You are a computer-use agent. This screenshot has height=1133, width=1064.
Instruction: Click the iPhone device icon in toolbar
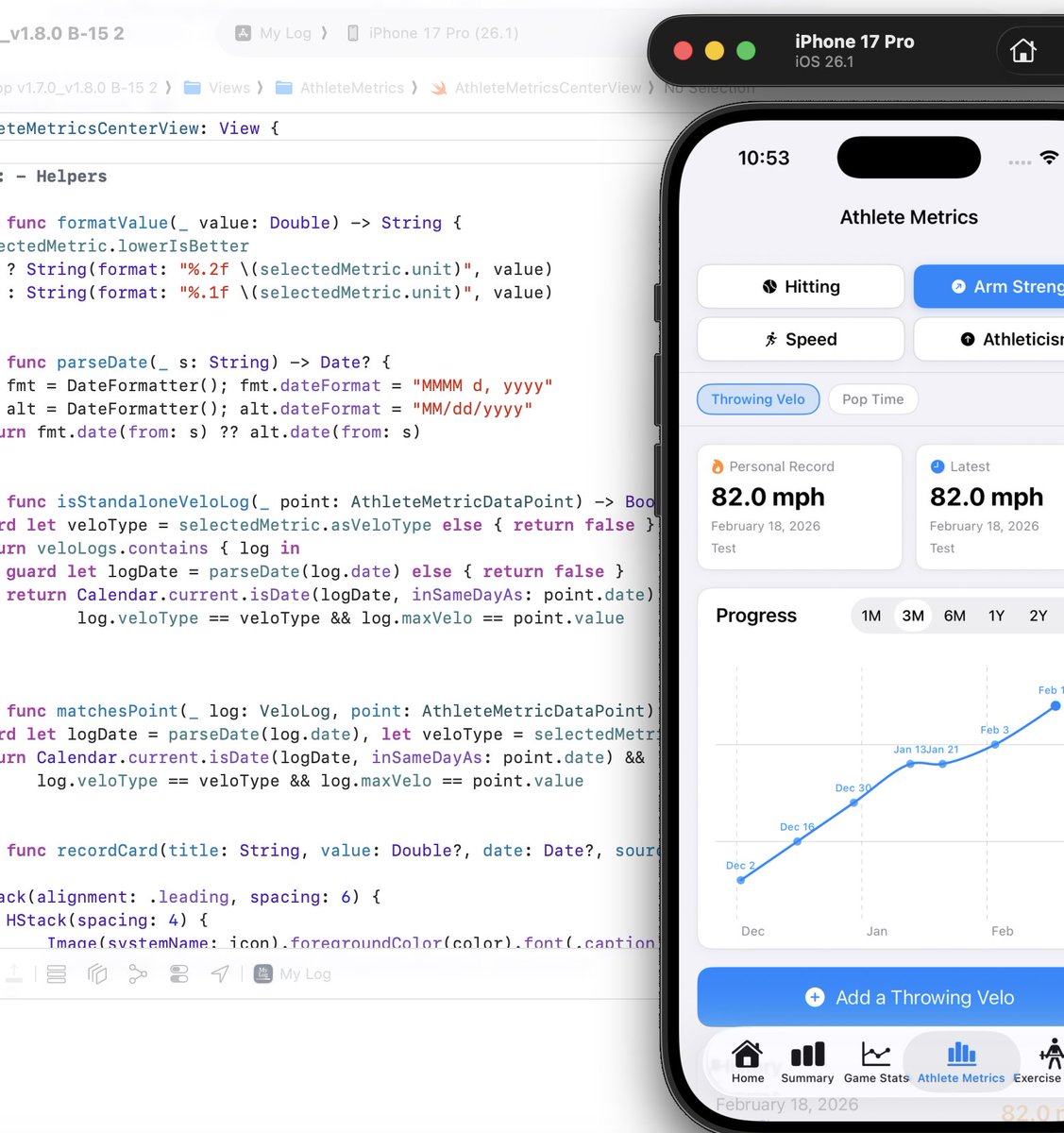point(353,33)
